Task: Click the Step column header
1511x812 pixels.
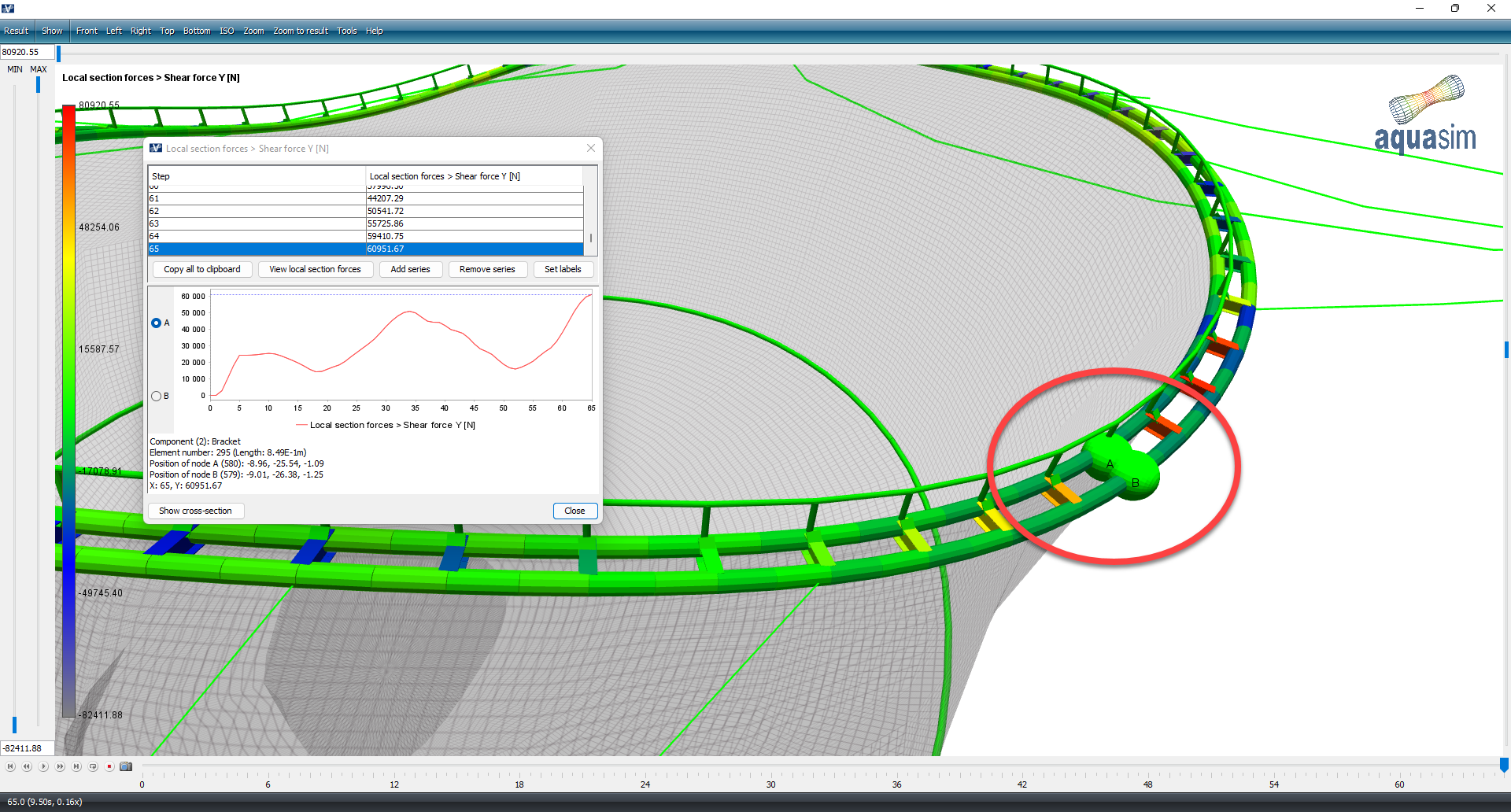Action: pos(257,176)
